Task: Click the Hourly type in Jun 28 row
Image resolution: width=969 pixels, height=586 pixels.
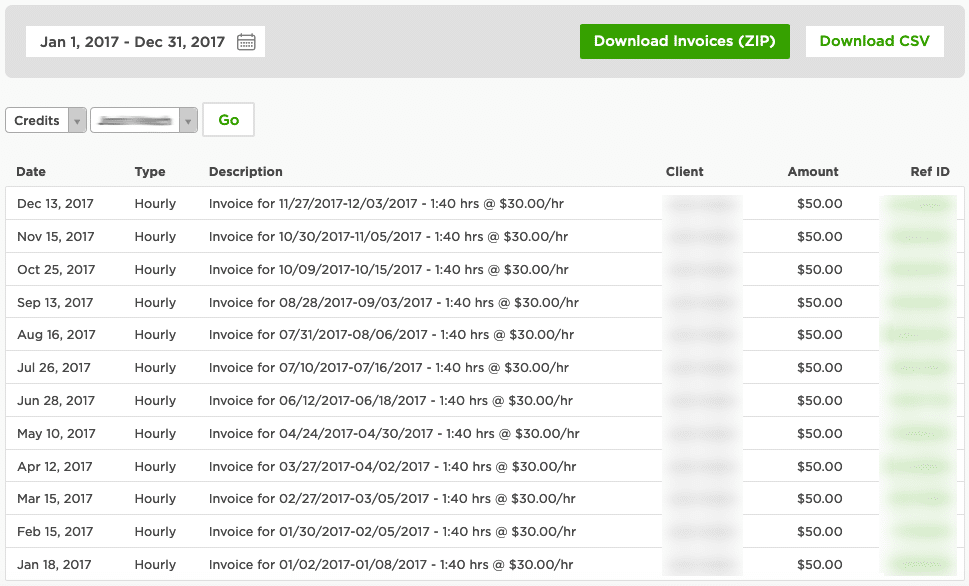Action: point(155,401)
